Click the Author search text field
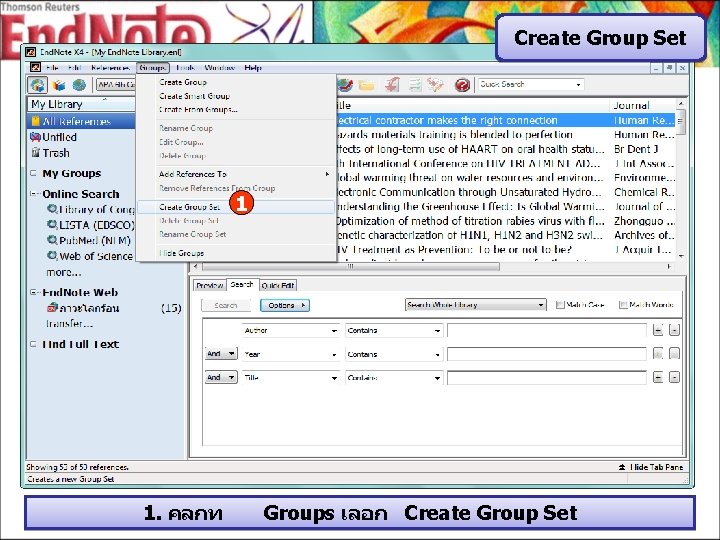Viewport: 720px width, 540px height. pos(546,331)
